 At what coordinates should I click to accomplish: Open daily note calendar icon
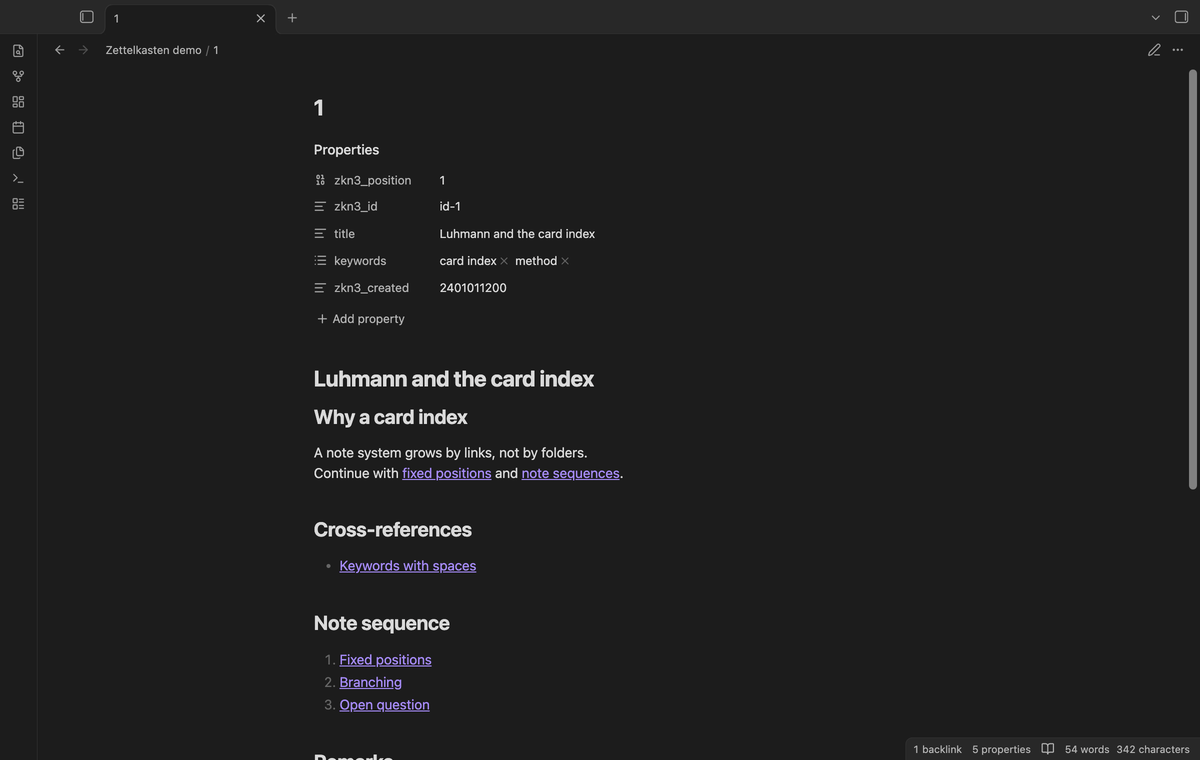click(18, 127)
